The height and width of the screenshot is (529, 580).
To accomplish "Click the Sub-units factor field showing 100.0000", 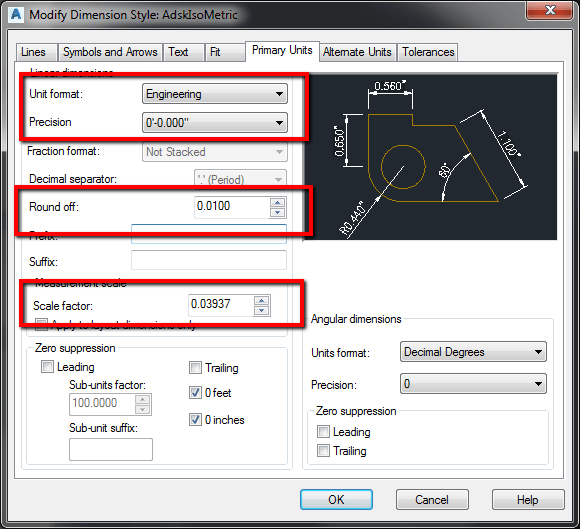I will coord(102,404).
